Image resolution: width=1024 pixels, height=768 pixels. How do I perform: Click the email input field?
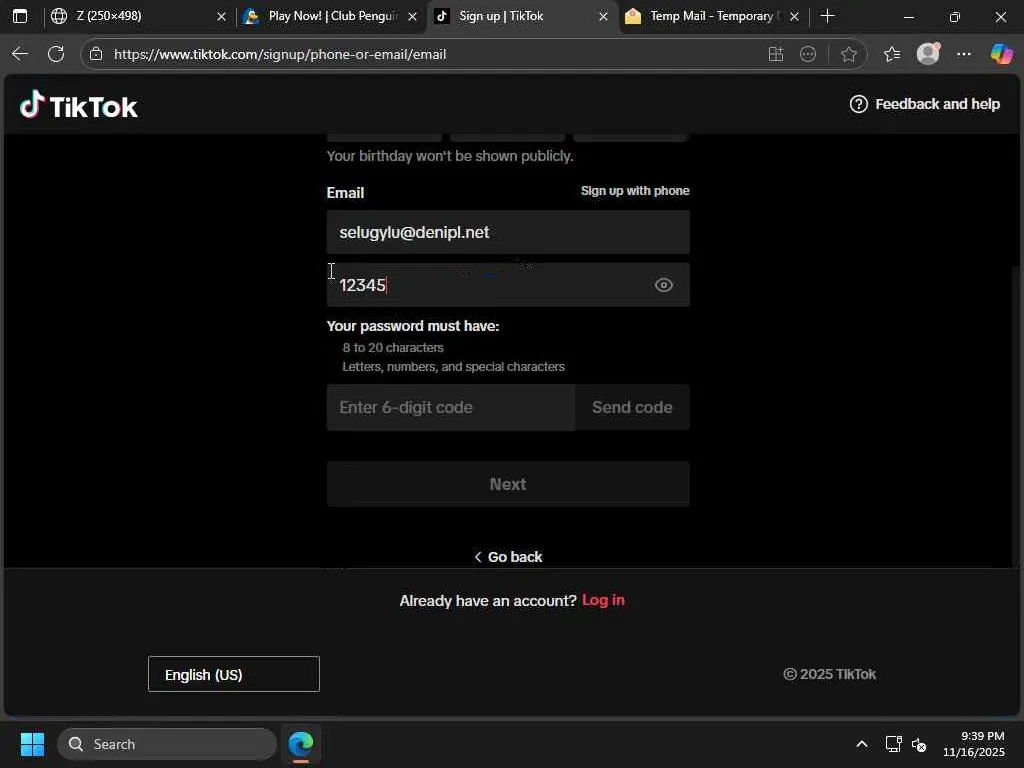tap(507, 232)
